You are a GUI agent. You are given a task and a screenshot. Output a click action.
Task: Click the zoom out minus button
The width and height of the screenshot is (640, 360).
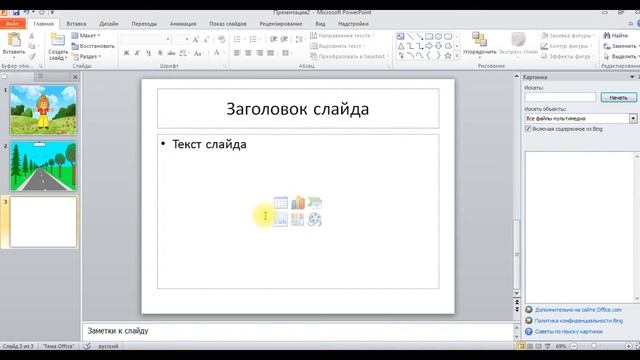point(574,346)
